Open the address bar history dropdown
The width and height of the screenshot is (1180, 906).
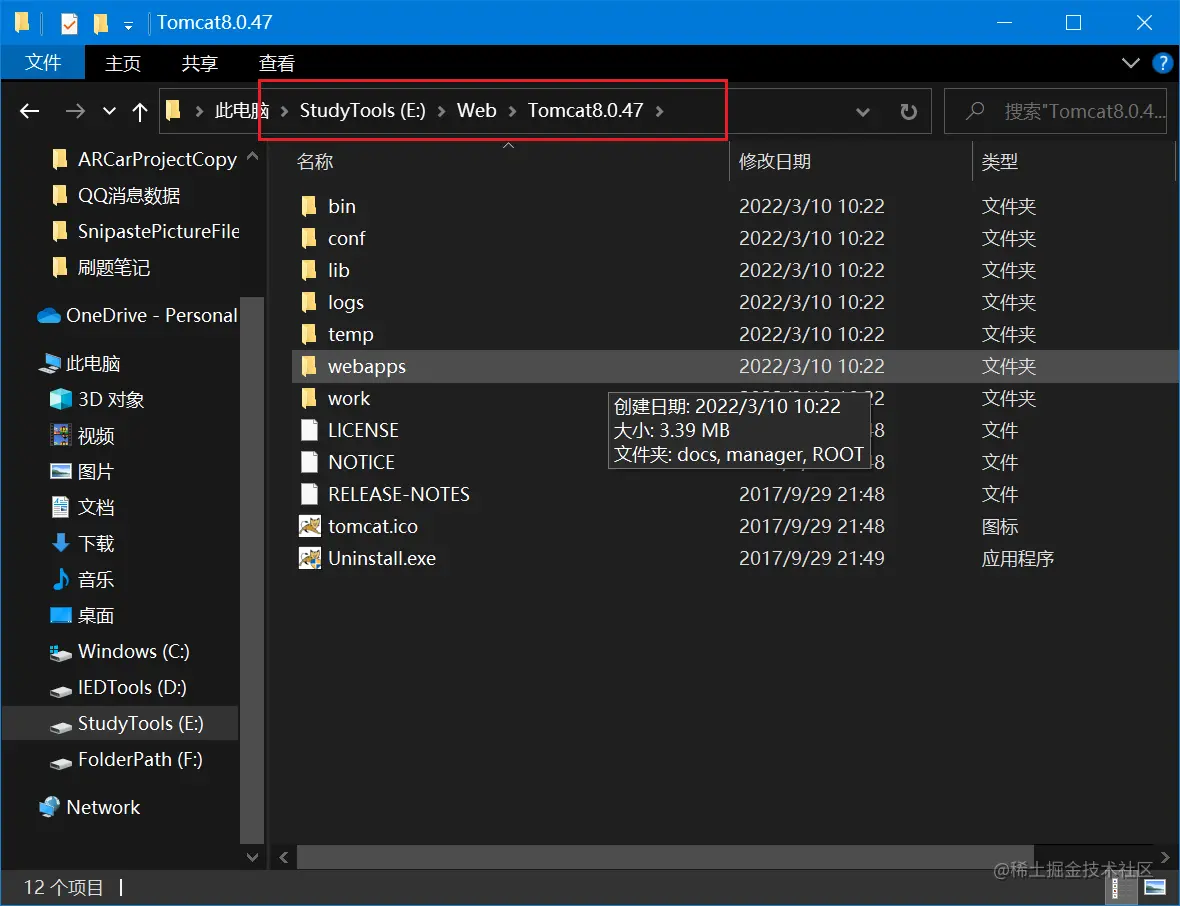(863, 112)
